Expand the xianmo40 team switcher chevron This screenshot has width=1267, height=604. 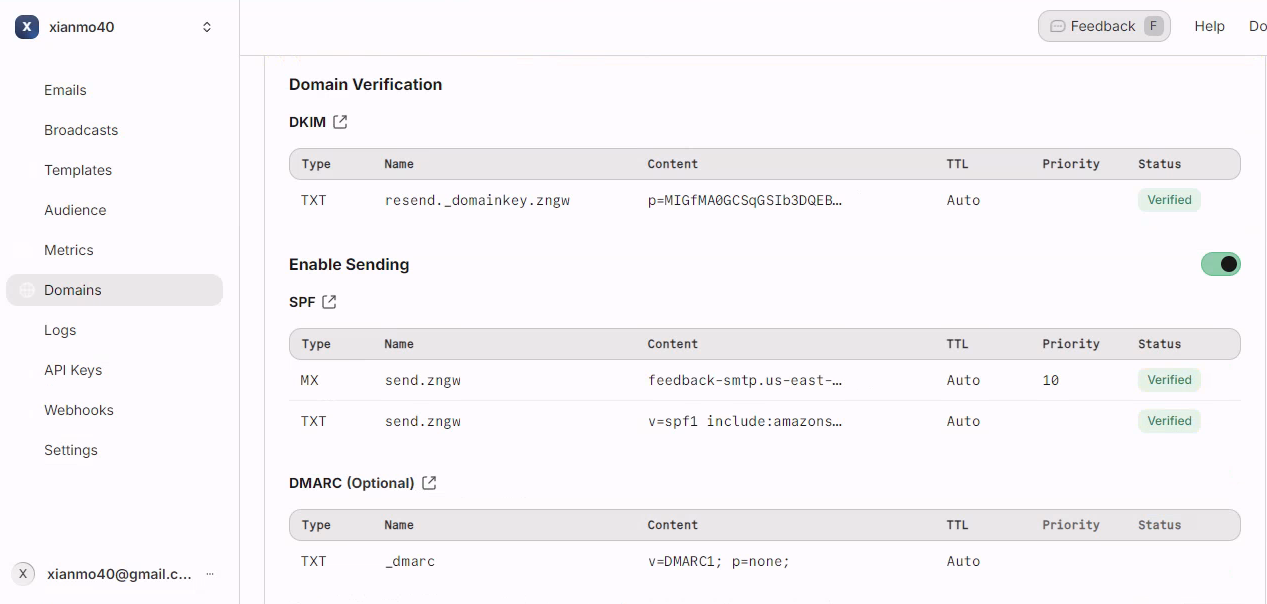pyautogui.click(x=207, y=27)
